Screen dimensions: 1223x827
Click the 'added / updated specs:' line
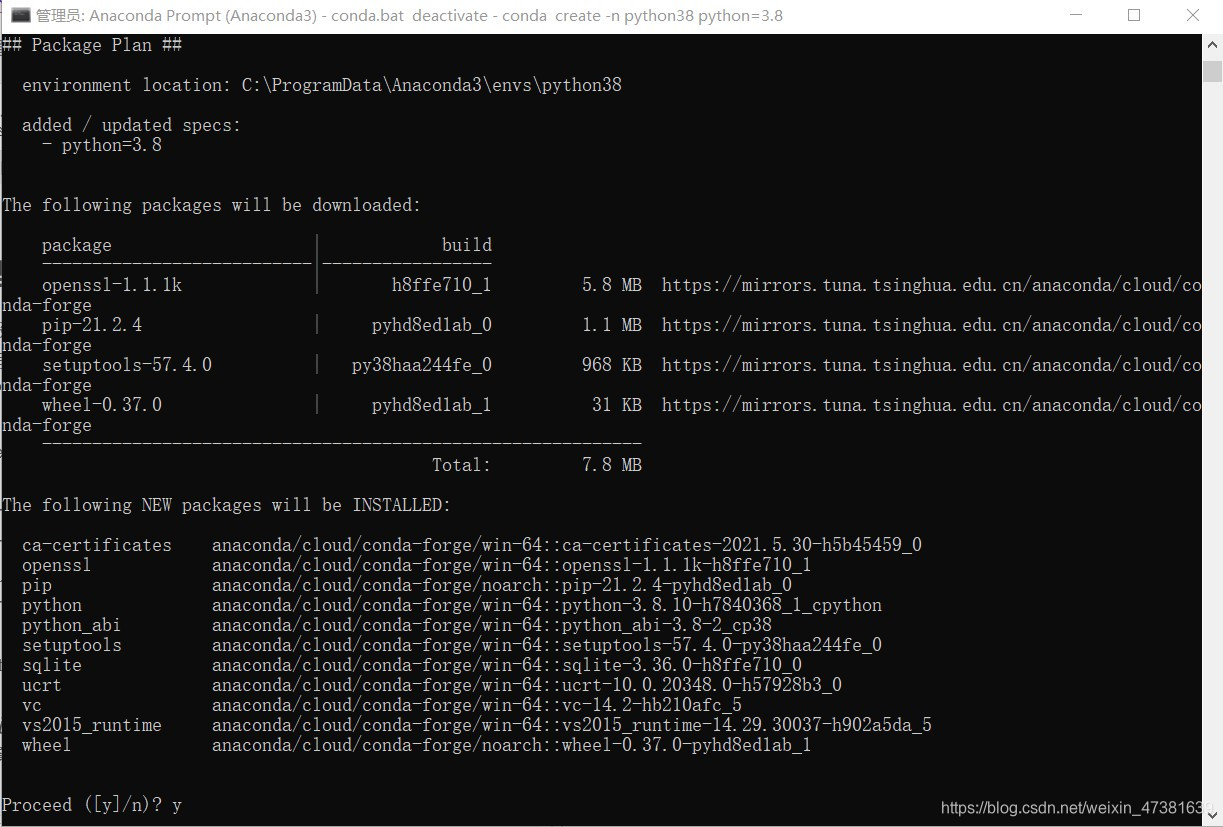132,125
